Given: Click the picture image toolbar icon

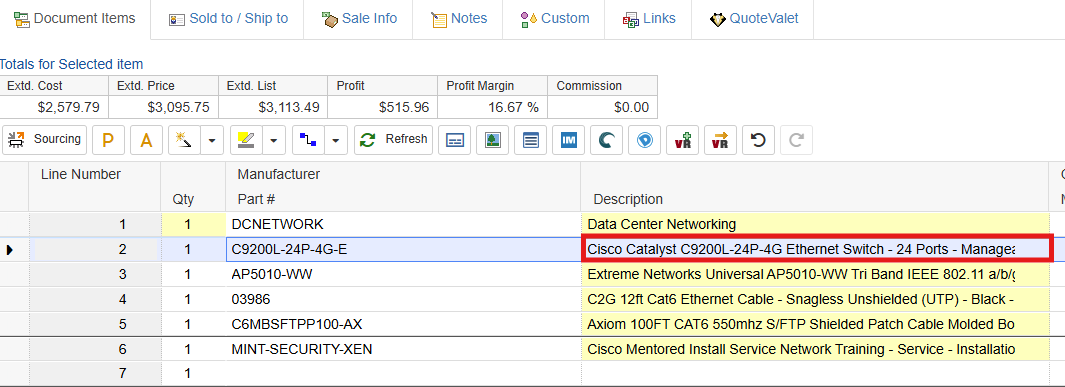Looking at the screenshot, I should 492,140.
